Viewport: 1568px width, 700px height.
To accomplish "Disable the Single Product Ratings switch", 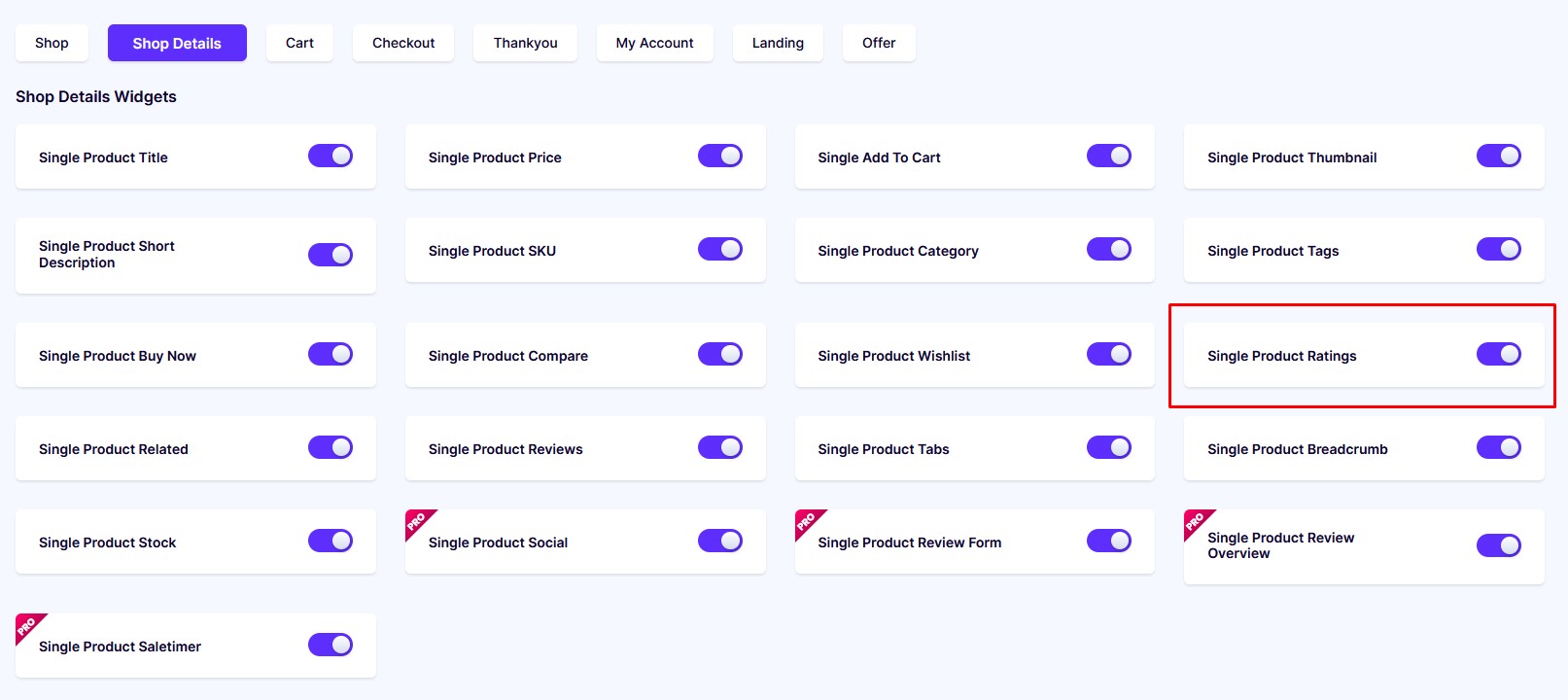I will [x=1499, y=354].
